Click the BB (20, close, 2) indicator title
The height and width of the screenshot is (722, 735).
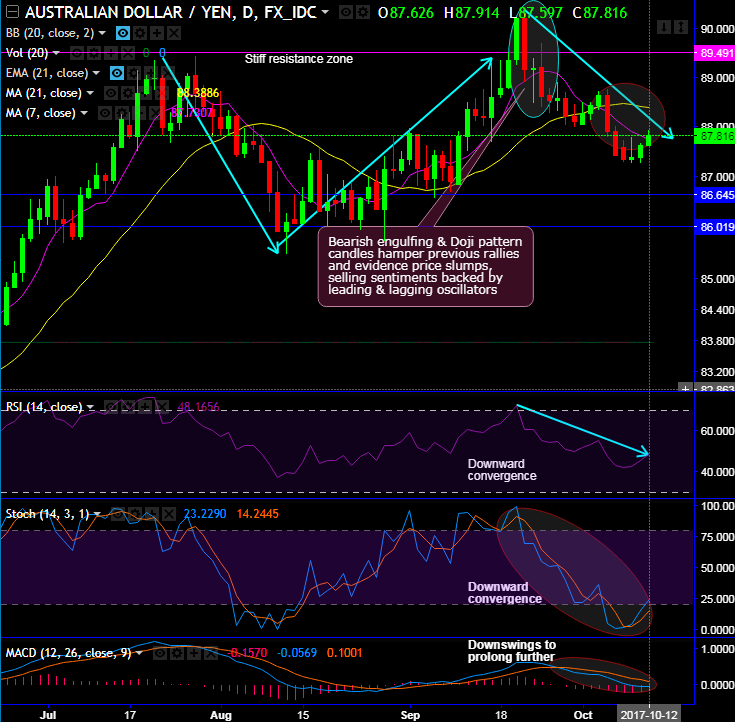(49, 33)
